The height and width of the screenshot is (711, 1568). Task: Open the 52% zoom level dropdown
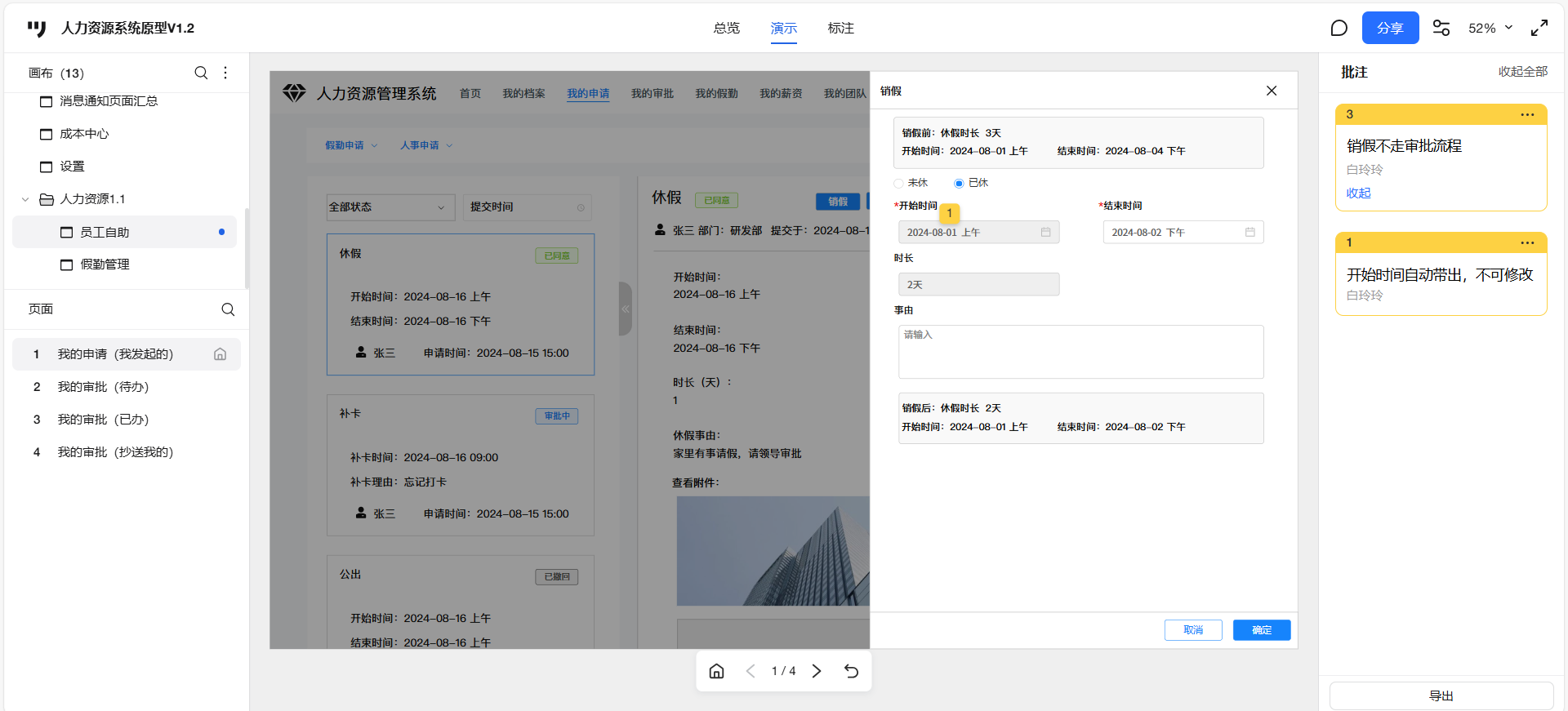pyautogui.click(x=1490, y=29)
